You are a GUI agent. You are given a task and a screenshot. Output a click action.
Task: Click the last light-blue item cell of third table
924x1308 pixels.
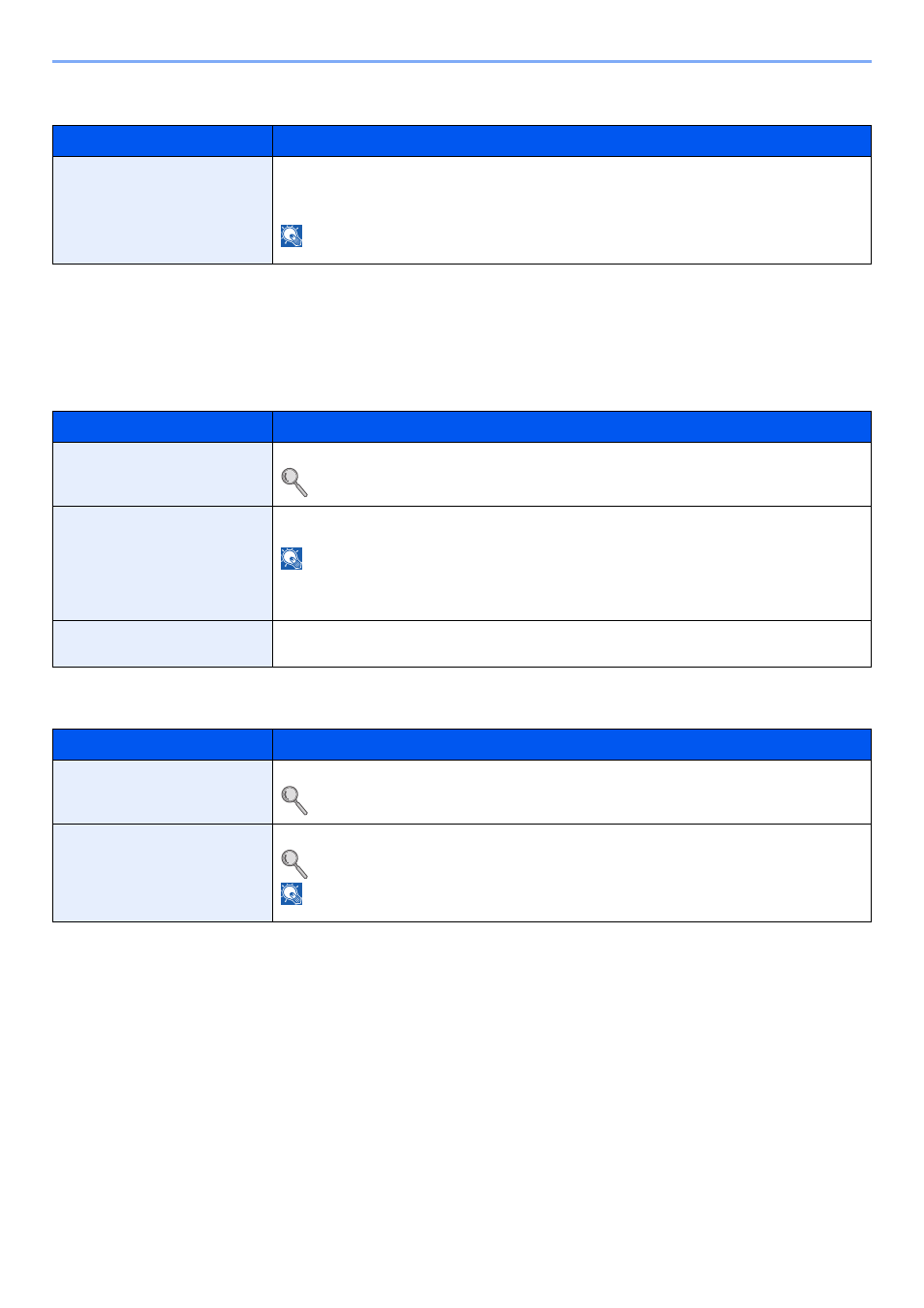(x=163, y=873)
